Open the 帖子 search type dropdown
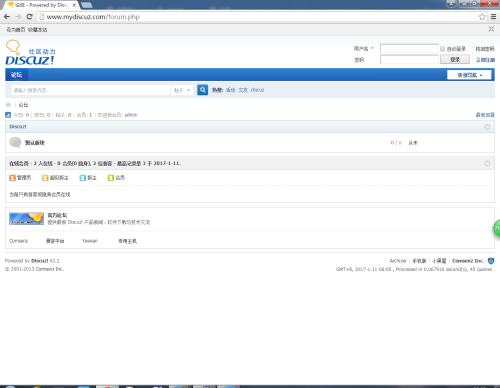 182,90
